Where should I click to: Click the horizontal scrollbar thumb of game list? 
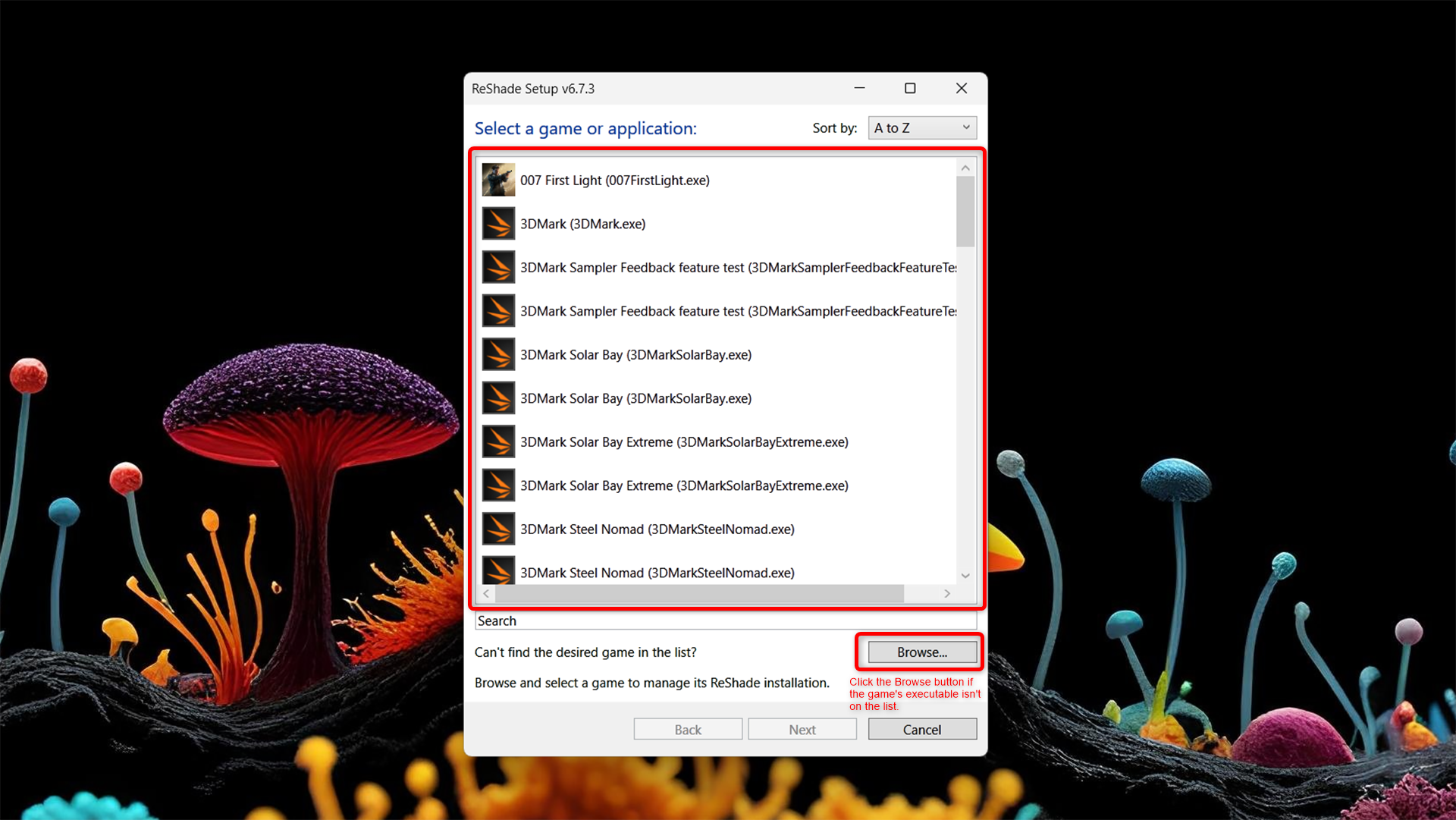click(699, 593)
